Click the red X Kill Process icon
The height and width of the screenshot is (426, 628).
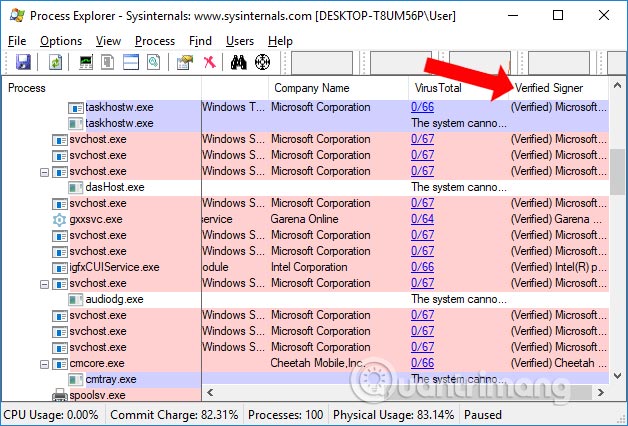click(x=209, y=62)
